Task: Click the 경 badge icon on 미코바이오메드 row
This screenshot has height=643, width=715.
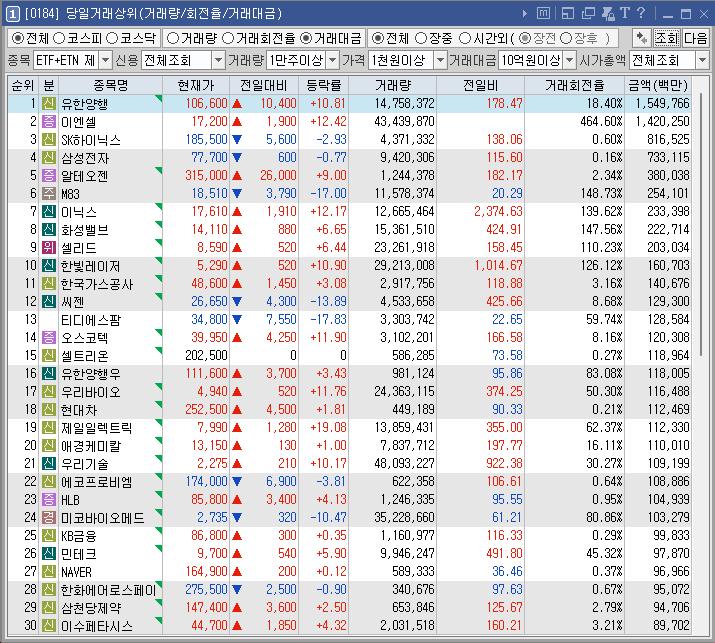Action: 49,518
